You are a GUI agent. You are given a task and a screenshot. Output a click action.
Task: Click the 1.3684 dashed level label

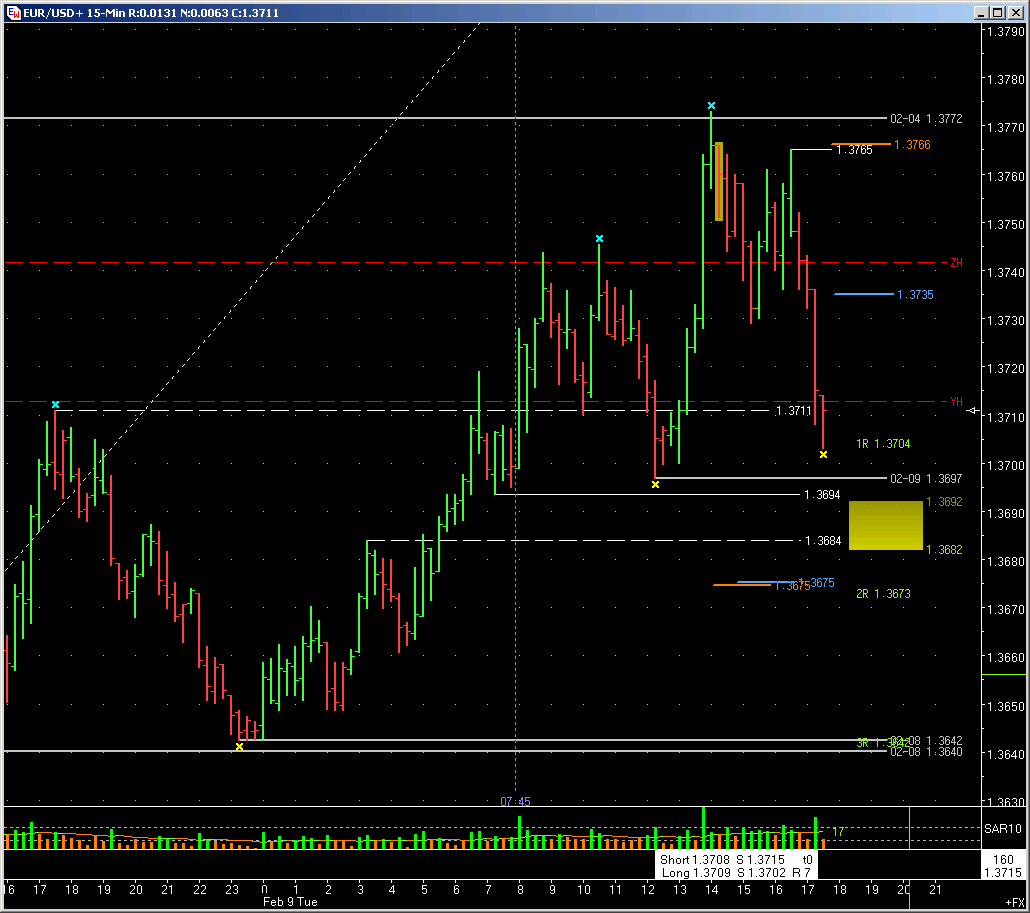tap(823, 541)
